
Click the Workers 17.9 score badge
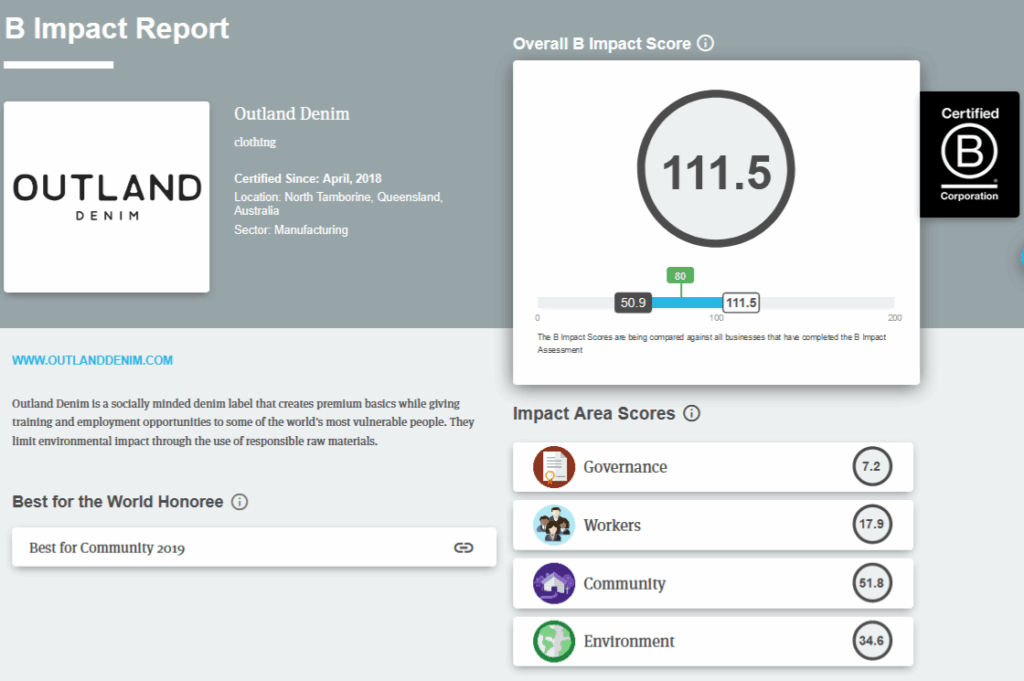[x=872, y=524]
